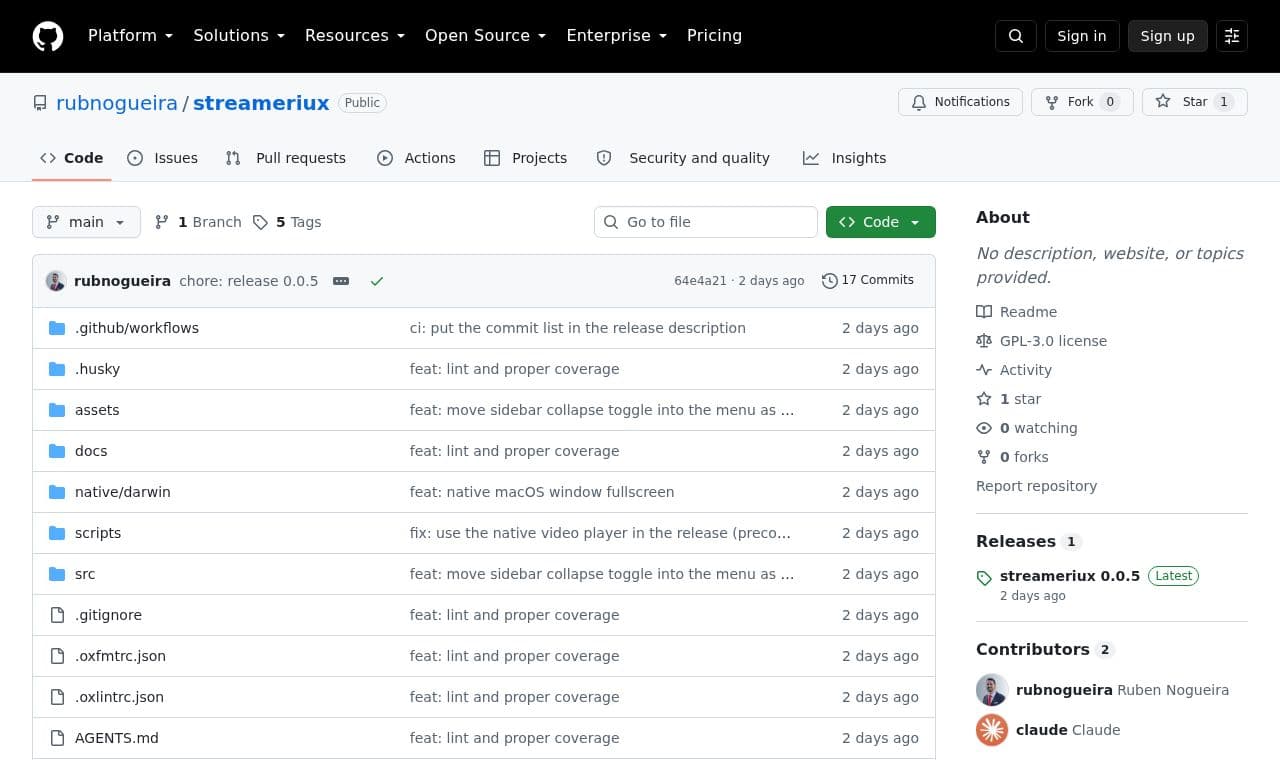
Task: Click the Sign in button
Action: 1082,36
